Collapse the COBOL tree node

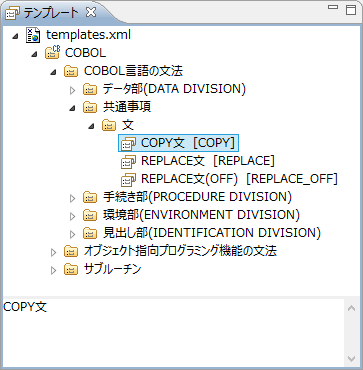click(x=34, y=54)
